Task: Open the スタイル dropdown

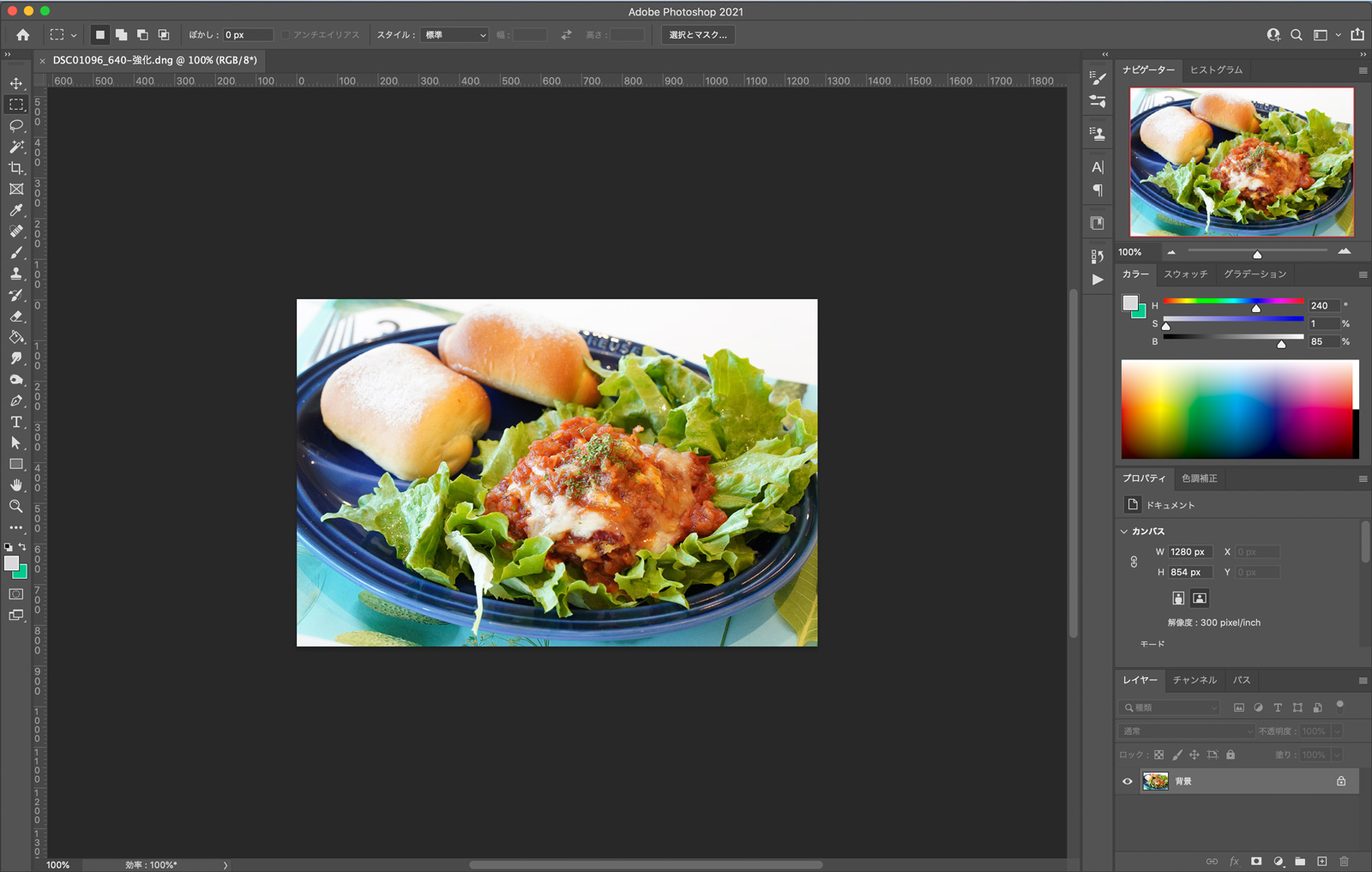Action: click(454, 35)
